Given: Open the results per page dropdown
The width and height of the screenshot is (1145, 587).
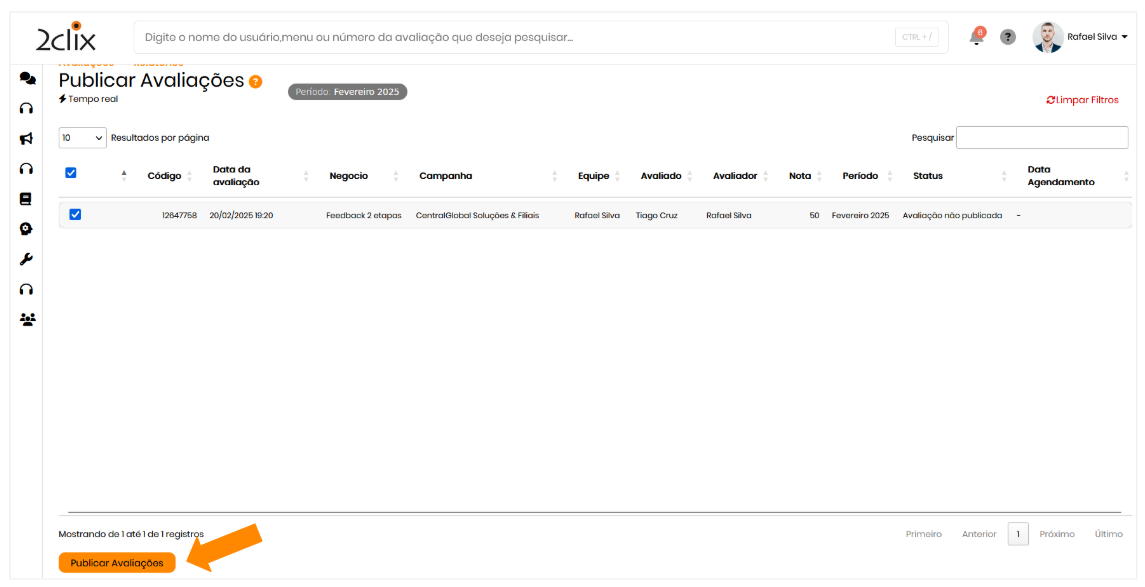Looking at the screenshot, I should [83, 138].
